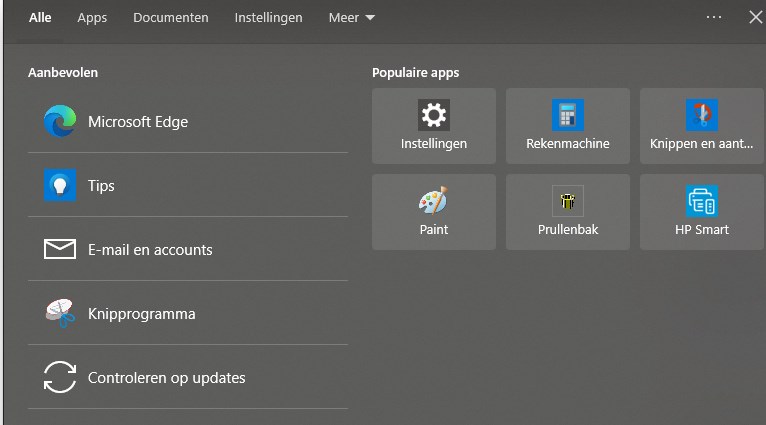
Task: Open the Knippen en aantekenen tile
Action: pyautogui.click(x=702, y=126)
